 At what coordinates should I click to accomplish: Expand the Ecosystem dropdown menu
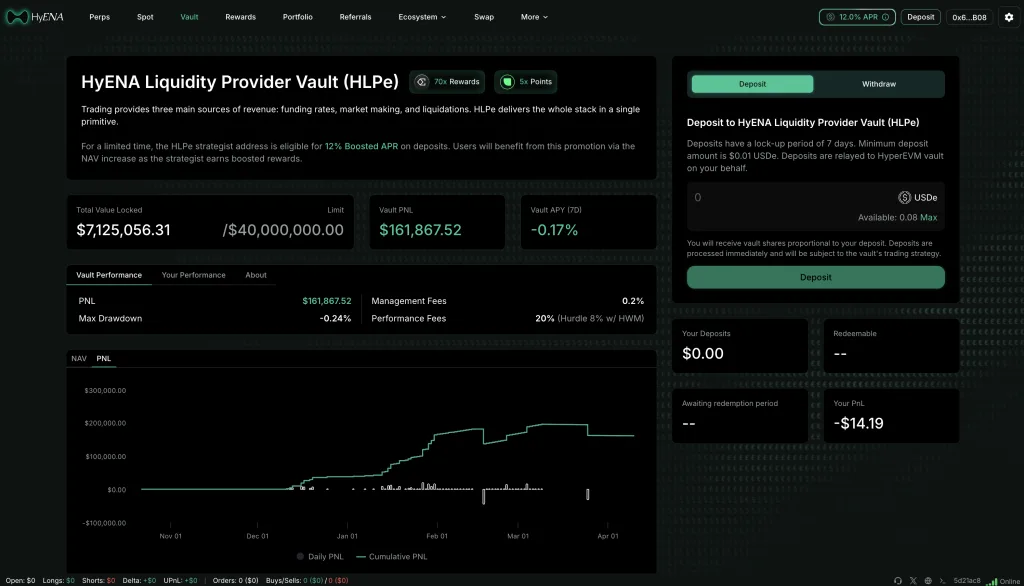(x=422, y=17)
